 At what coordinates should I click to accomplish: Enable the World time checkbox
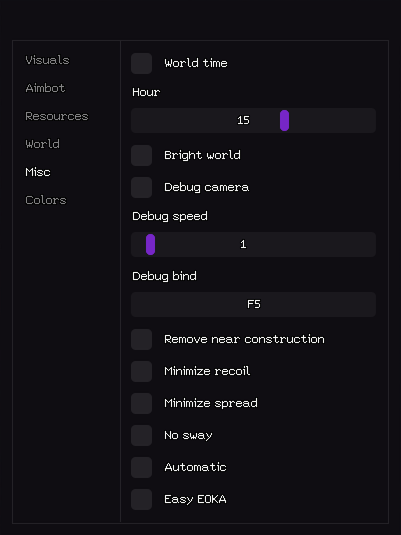141,63
